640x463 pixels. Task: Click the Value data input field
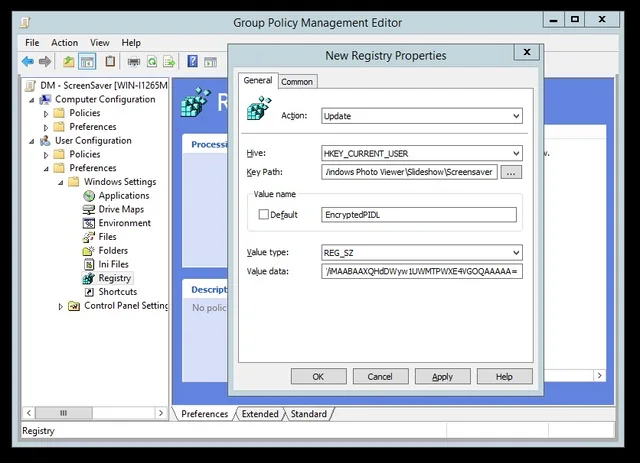422,271
